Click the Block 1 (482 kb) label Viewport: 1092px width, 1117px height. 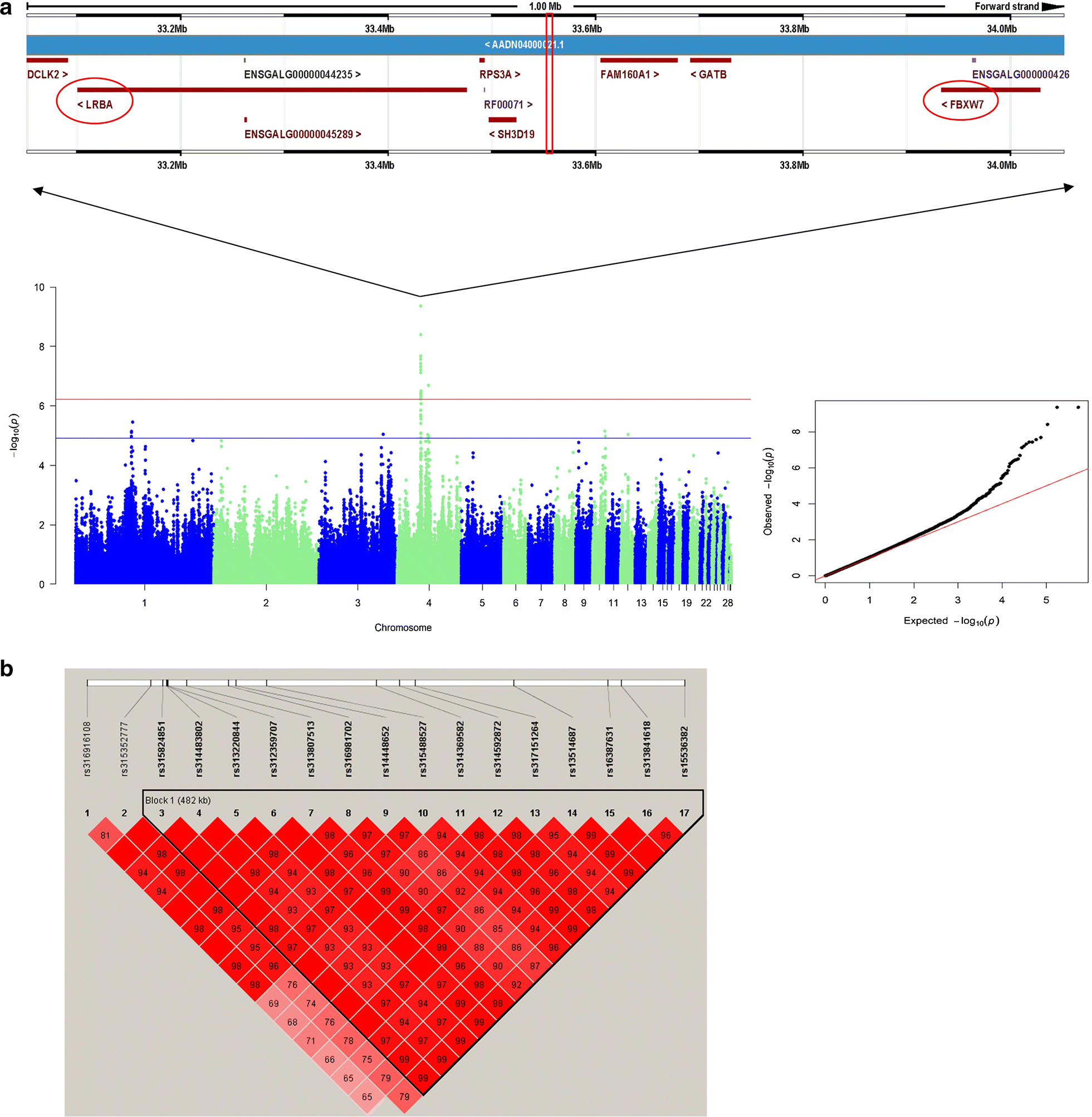point(178,800)
